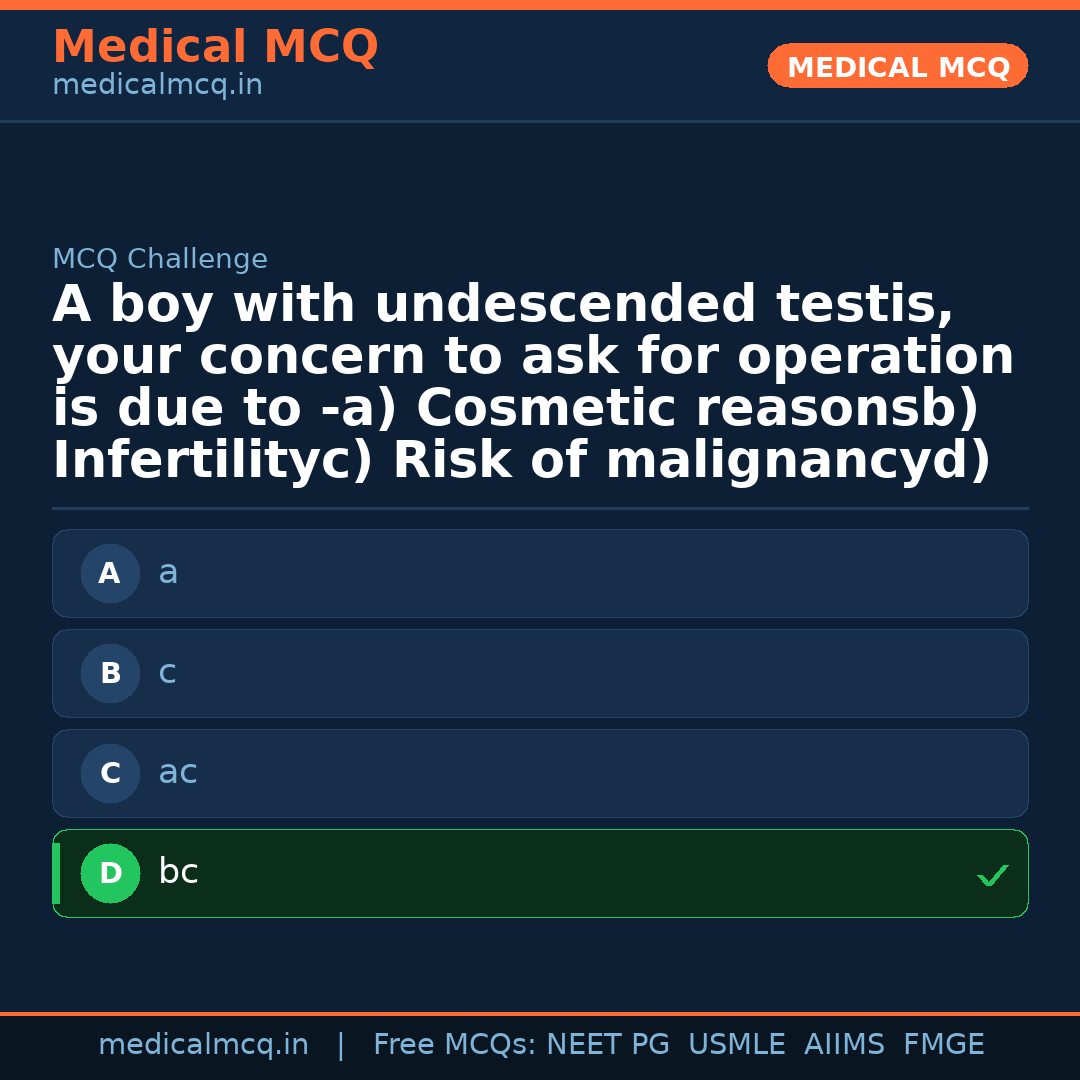
Task: Click the green checkmark on answer D
Action: [993, 876]
